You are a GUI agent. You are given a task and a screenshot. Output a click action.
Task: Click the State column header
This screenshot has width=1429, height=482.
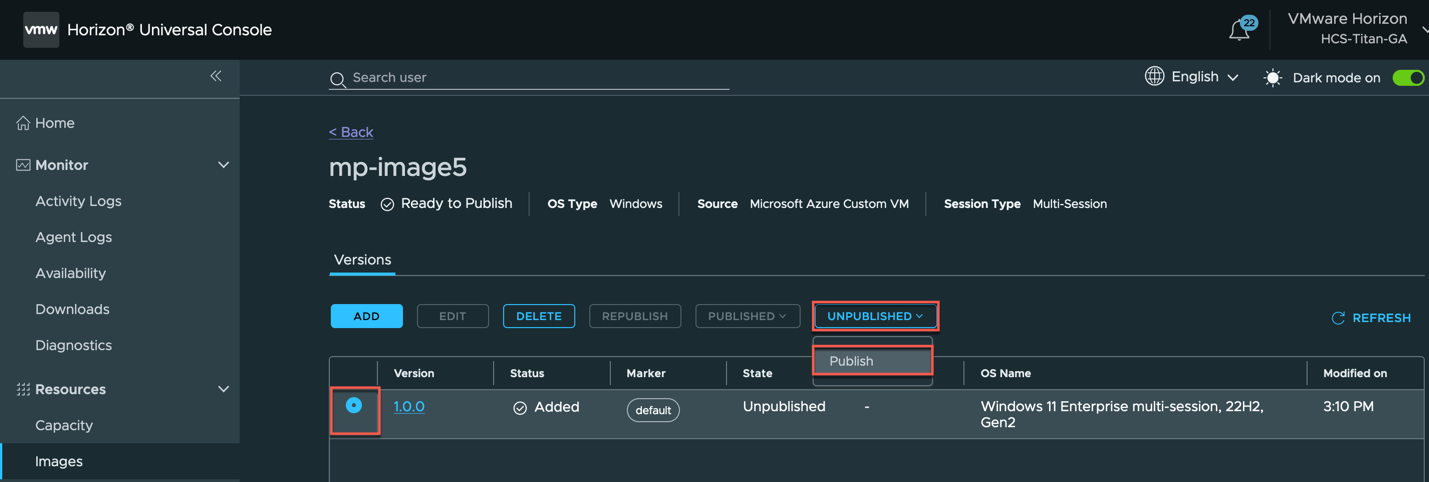[x=758, y=373]
